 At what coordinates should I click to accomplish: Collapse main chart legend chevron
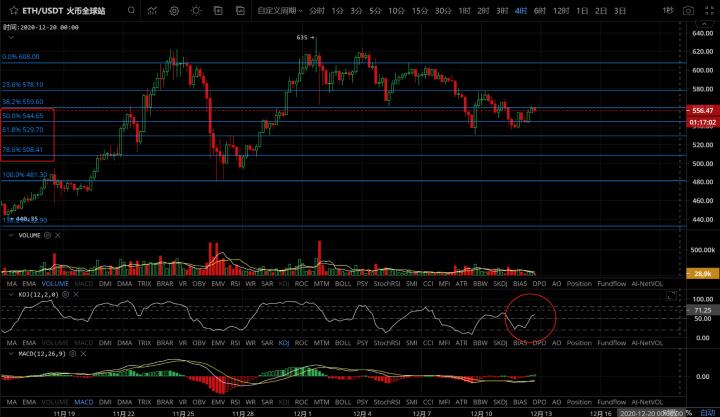coord(11,37)
